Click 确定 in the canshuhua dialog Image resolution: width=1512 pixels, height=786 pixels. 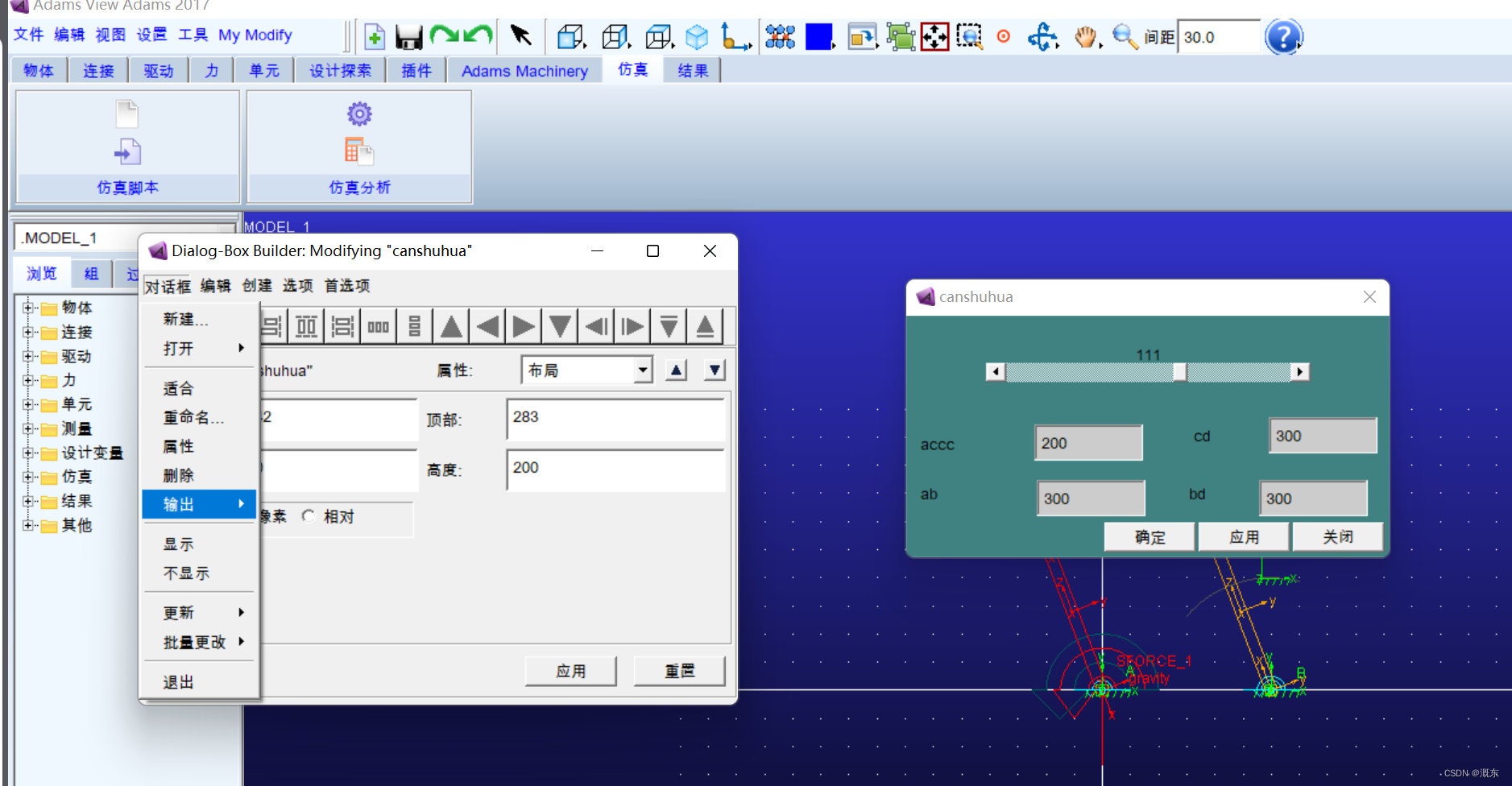pyautogui.click(x=1149, y=536)
